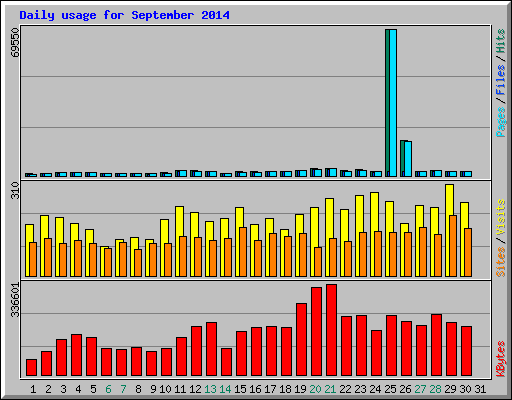Screen dimensions: 512x400
Task: Click the Pages legend label
Action: (501, 122)
